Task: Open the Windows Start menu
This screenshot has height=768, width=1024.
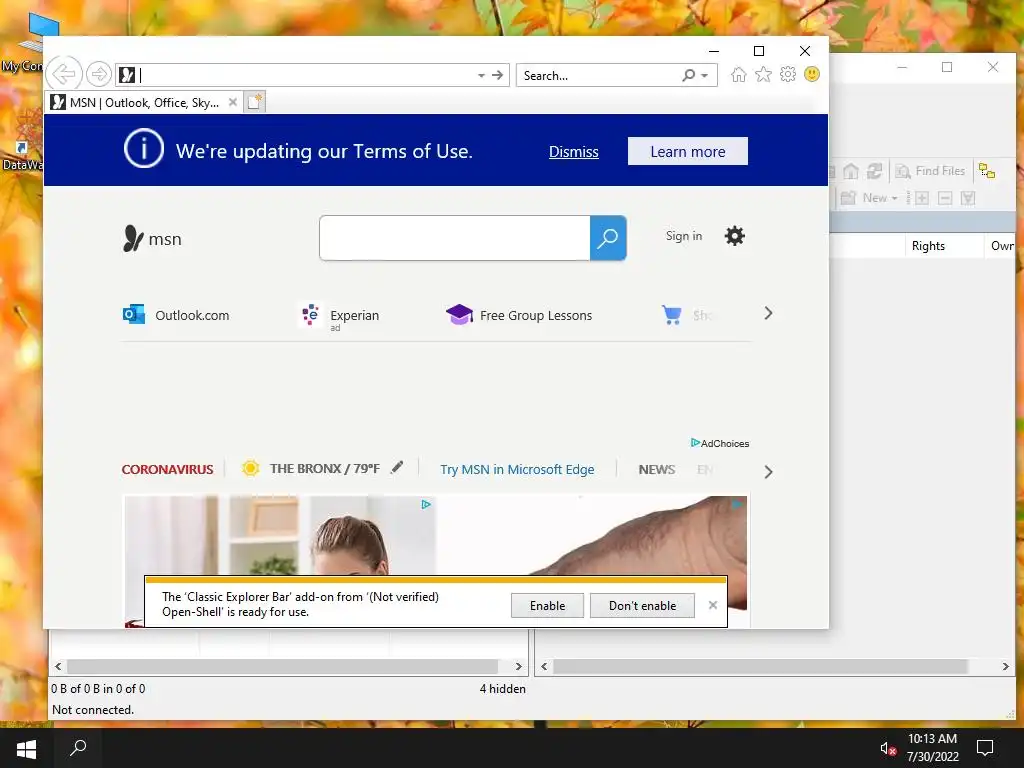Action: click(x=26, y=748)
